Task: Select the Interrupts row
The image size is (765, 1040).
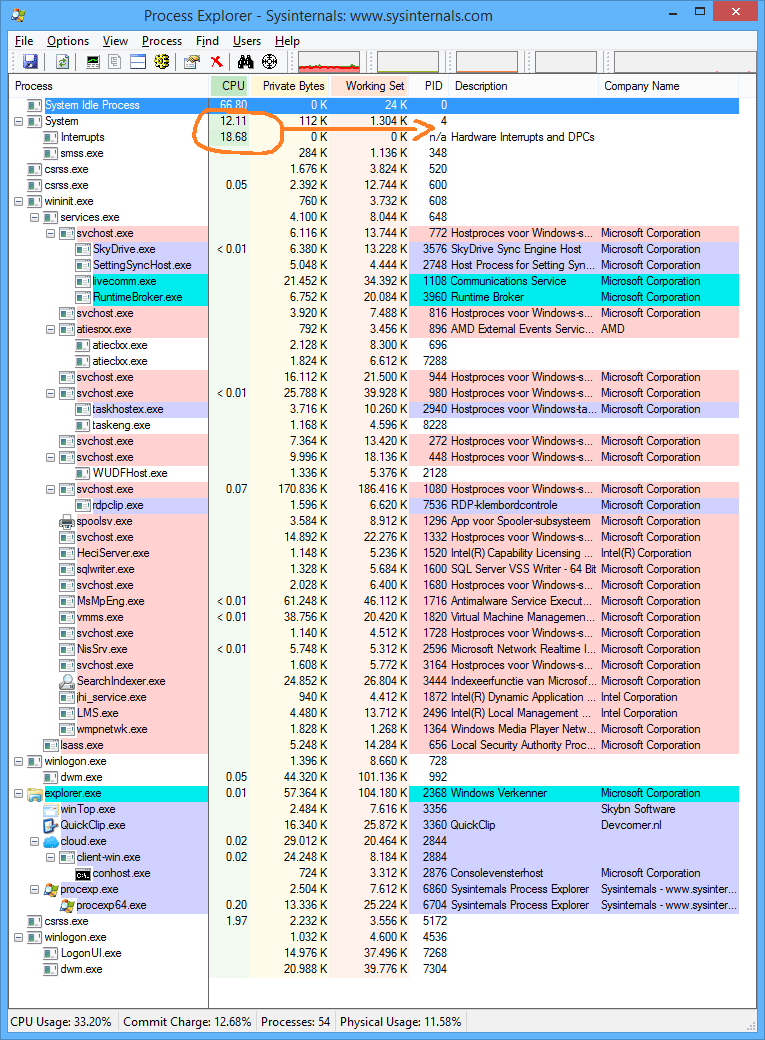Action: [x=374, y=137]
